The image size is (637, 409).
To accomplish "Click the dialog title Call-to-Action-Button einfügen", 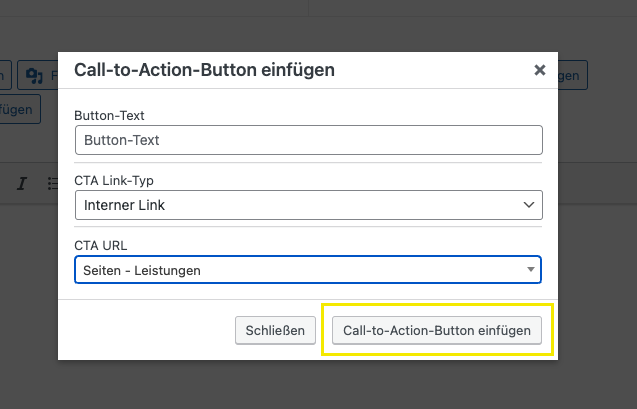I will [x=204, y=70].
